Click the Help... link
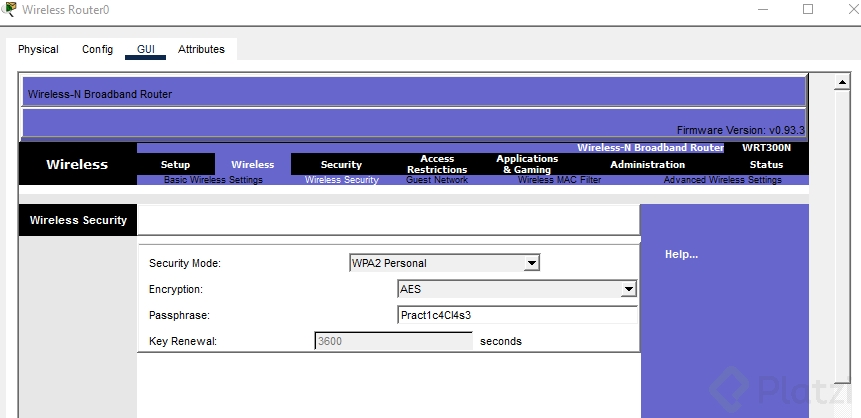This screenshot has height=418, width=861. pos(681,254)
